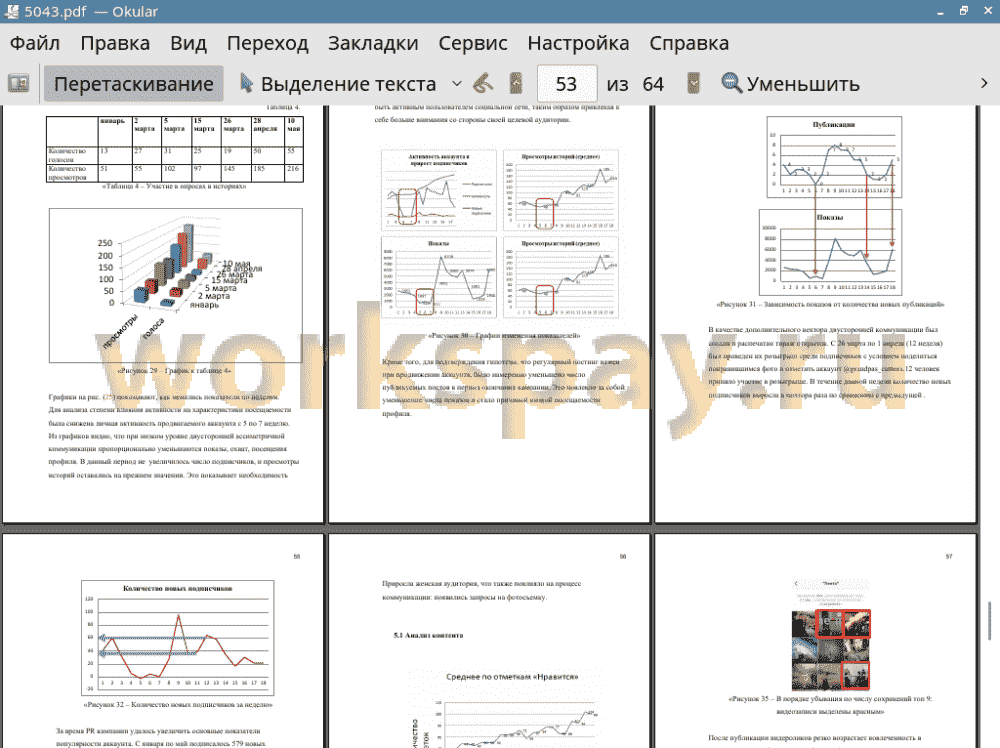Click the page with Рисунок 30 charts

pos(489,312)
